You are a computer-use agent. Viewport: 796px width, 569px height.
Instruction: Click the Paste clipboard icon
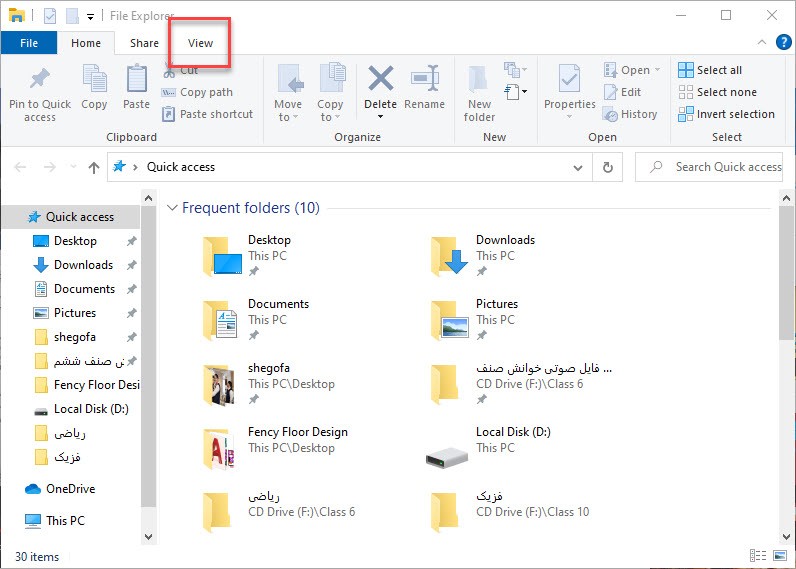pyautogui.click(x=137, y=79)
